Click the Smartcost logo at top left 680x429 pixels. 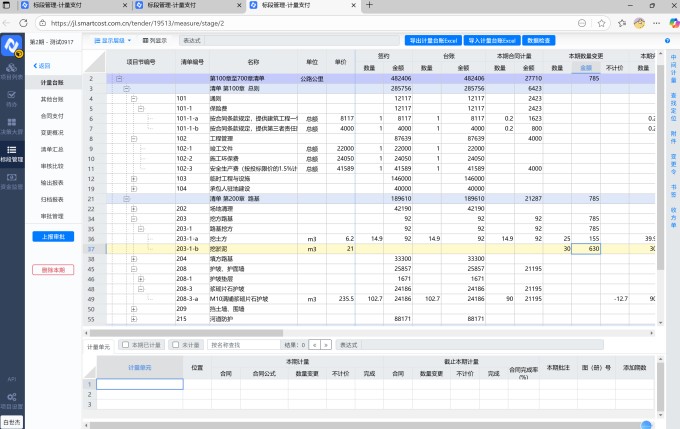(x=12, y=44)
